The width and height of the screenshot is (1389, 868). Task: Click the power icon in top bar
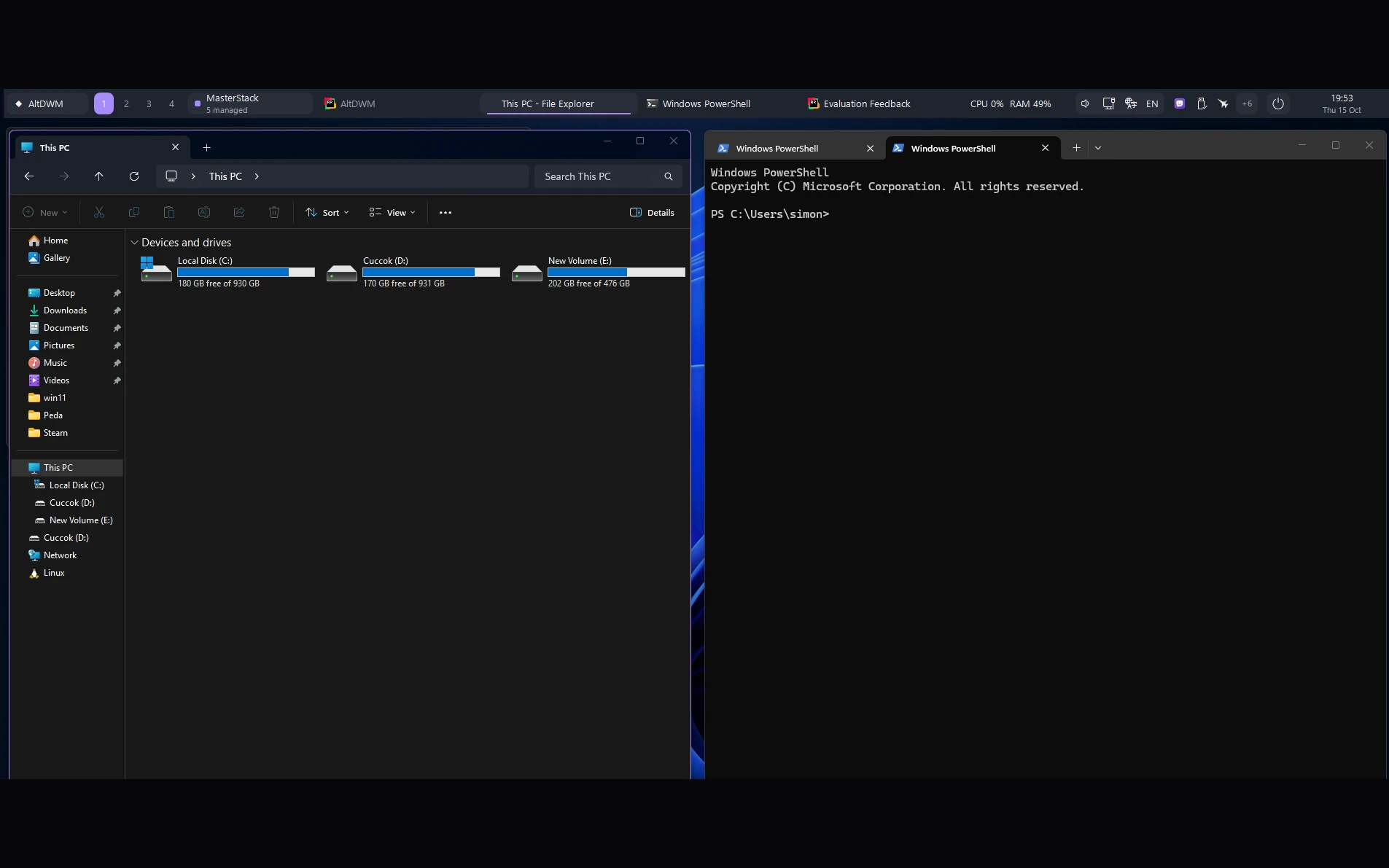(1278, 103)
